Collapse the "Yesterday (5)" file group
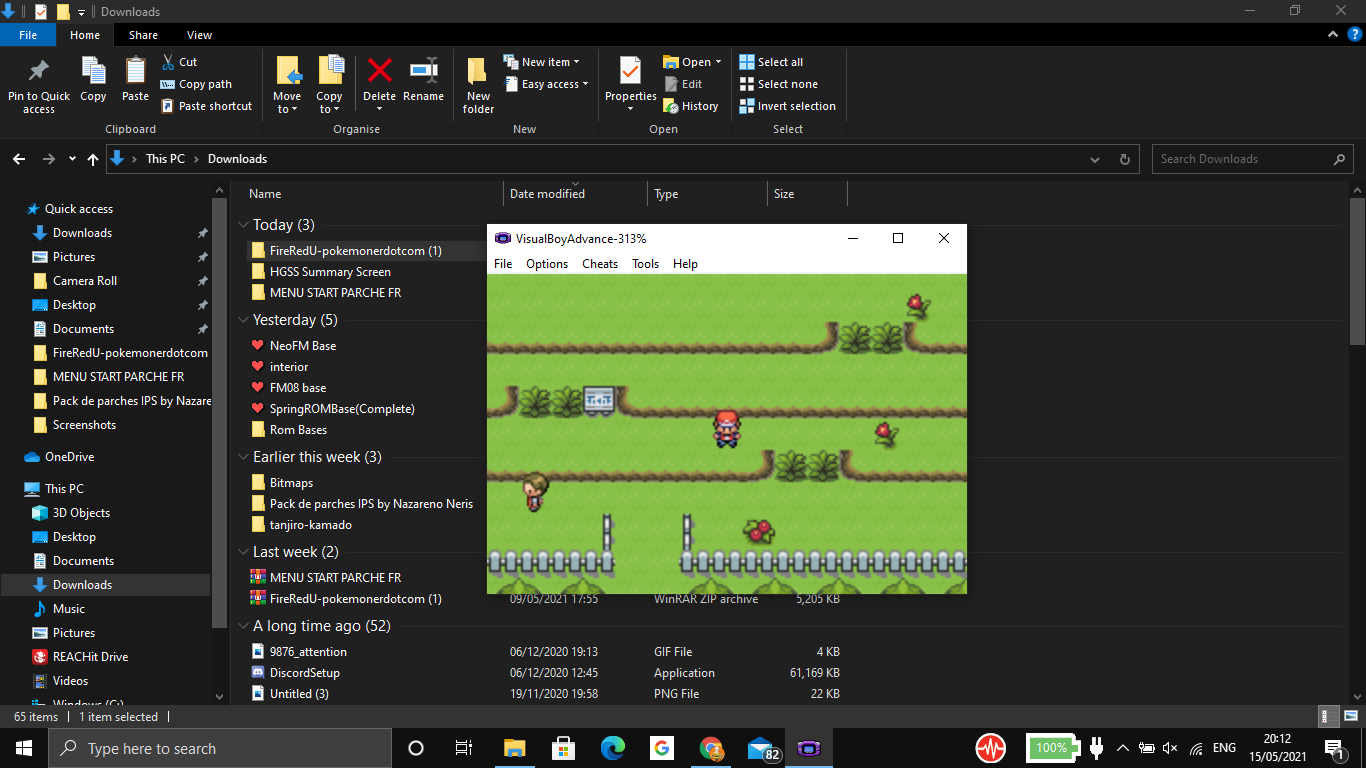This screenshot has height=768, width=1366. click(x=243, y=319)
